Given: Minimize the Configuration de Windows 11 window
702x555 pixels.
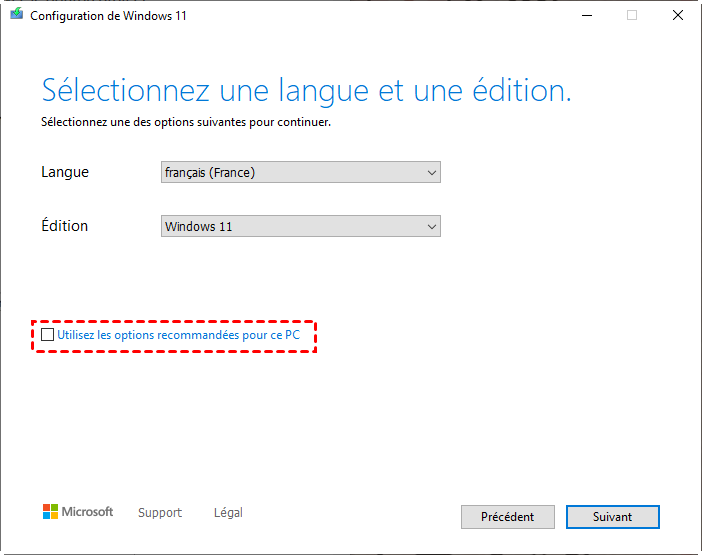Looking at the screenshot, I should click(587, 16).
